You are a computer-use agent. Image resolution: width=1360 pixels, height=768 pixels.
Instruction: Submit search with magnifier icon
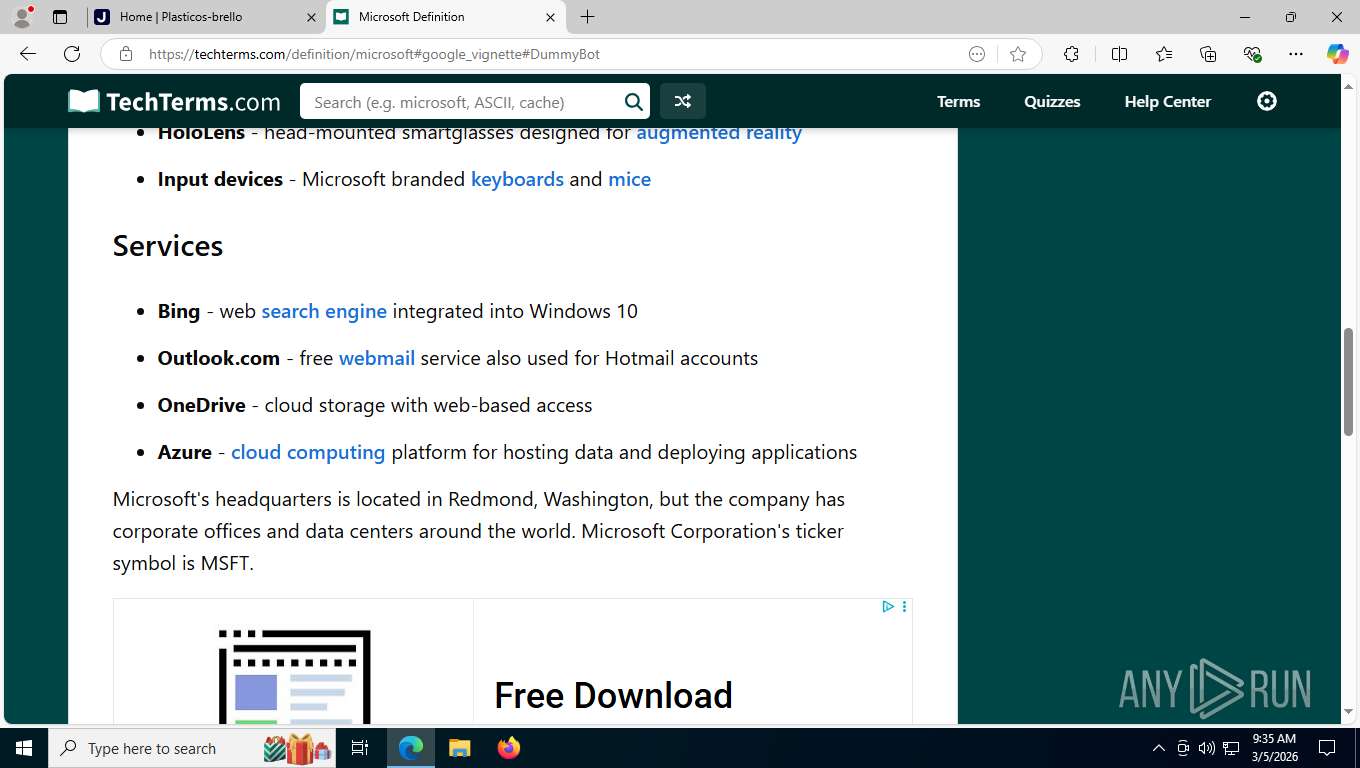[633, 101]
